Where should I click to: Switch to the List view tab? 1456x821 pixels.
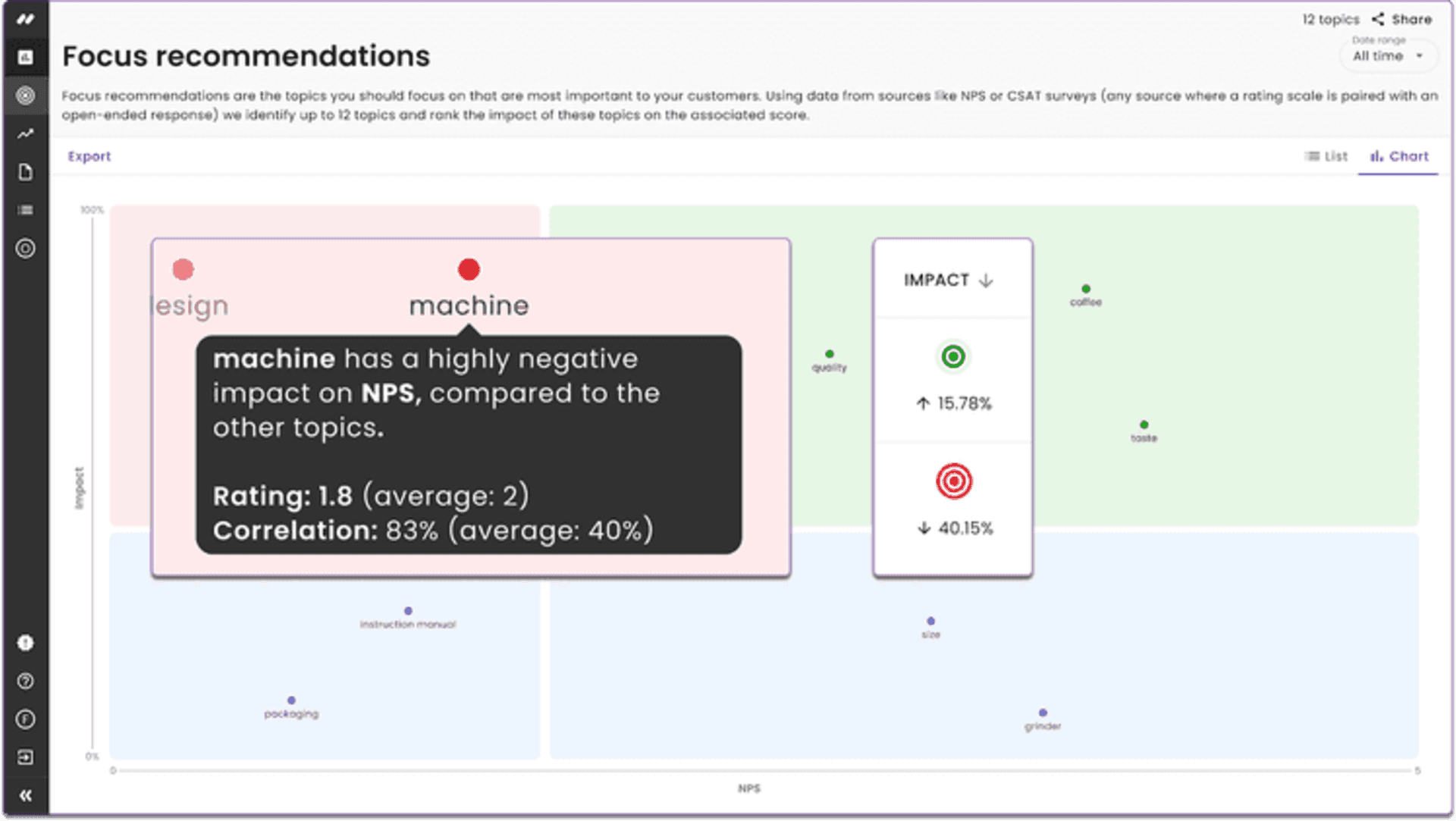[x=1326, y=156]
